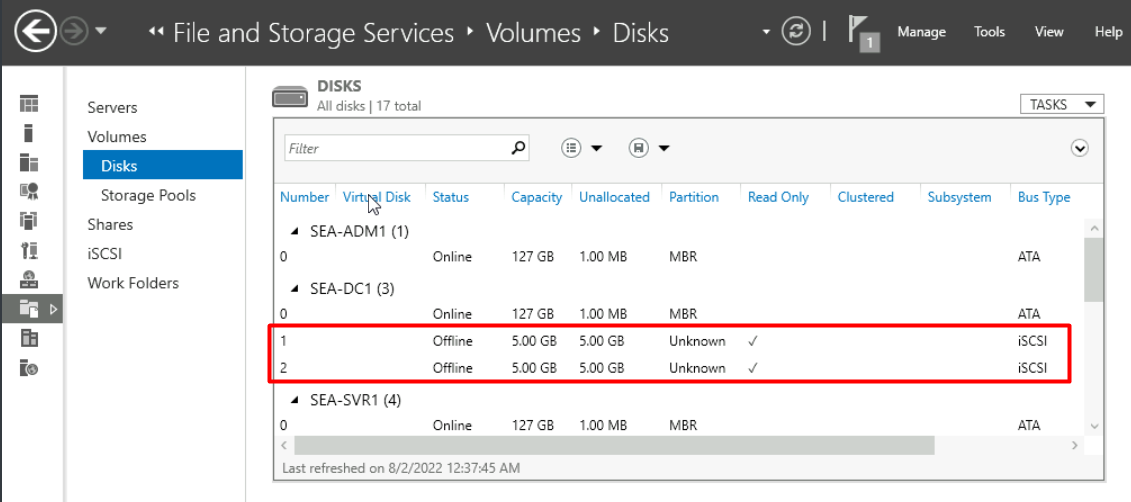Refresh Server Manager using the refresh icon
1131x502 pixels.
point(796,32)
